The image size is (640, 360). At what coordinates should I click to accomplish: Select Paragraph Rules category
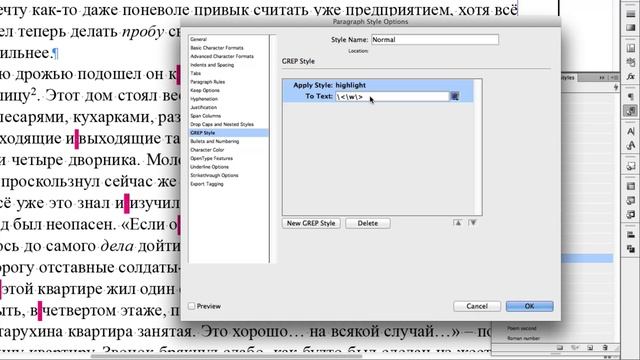208,82
